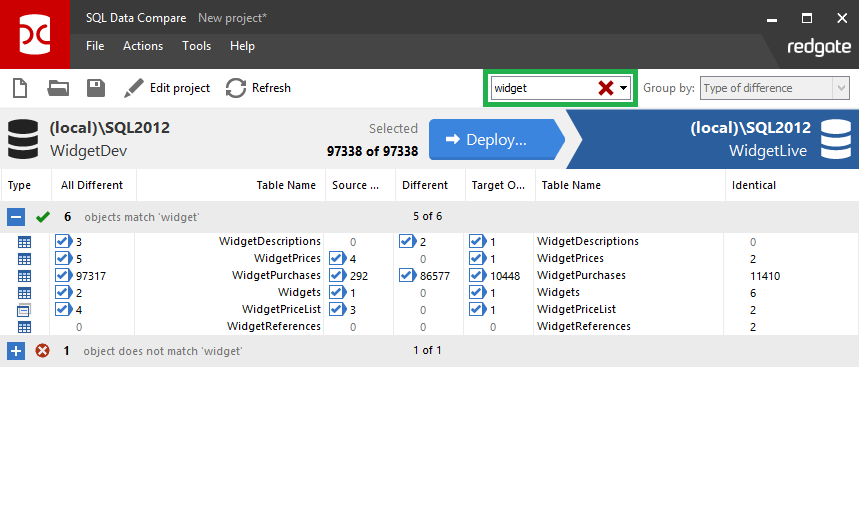Expand the object does not match group
The height and width of the screenshot is (529, 859).
16,351
